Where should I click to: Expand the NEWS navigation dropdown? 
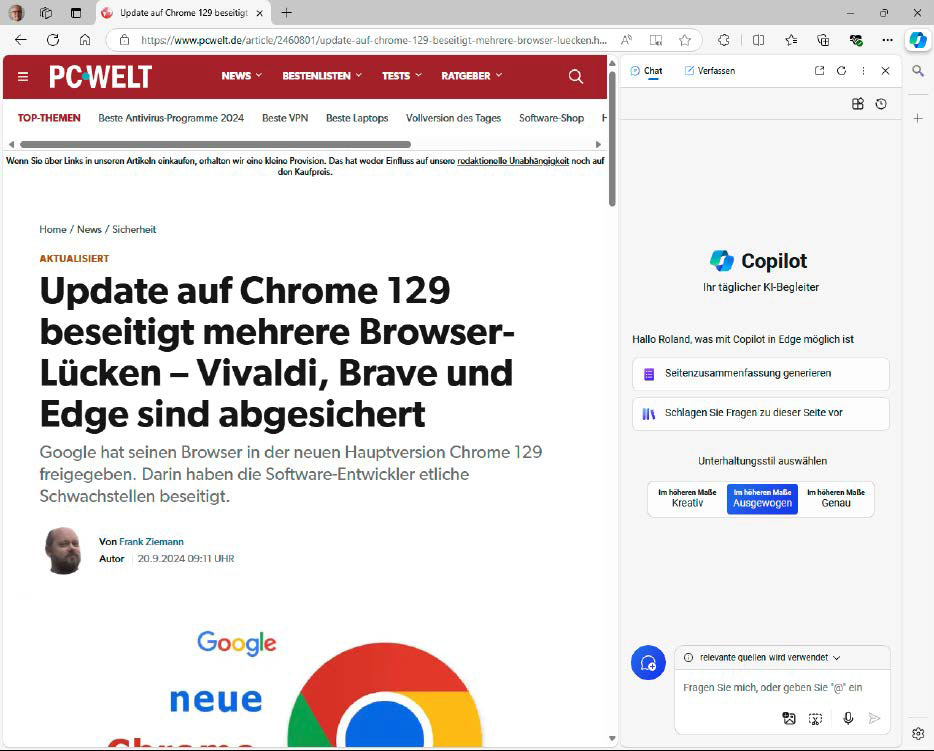point(241,76)
